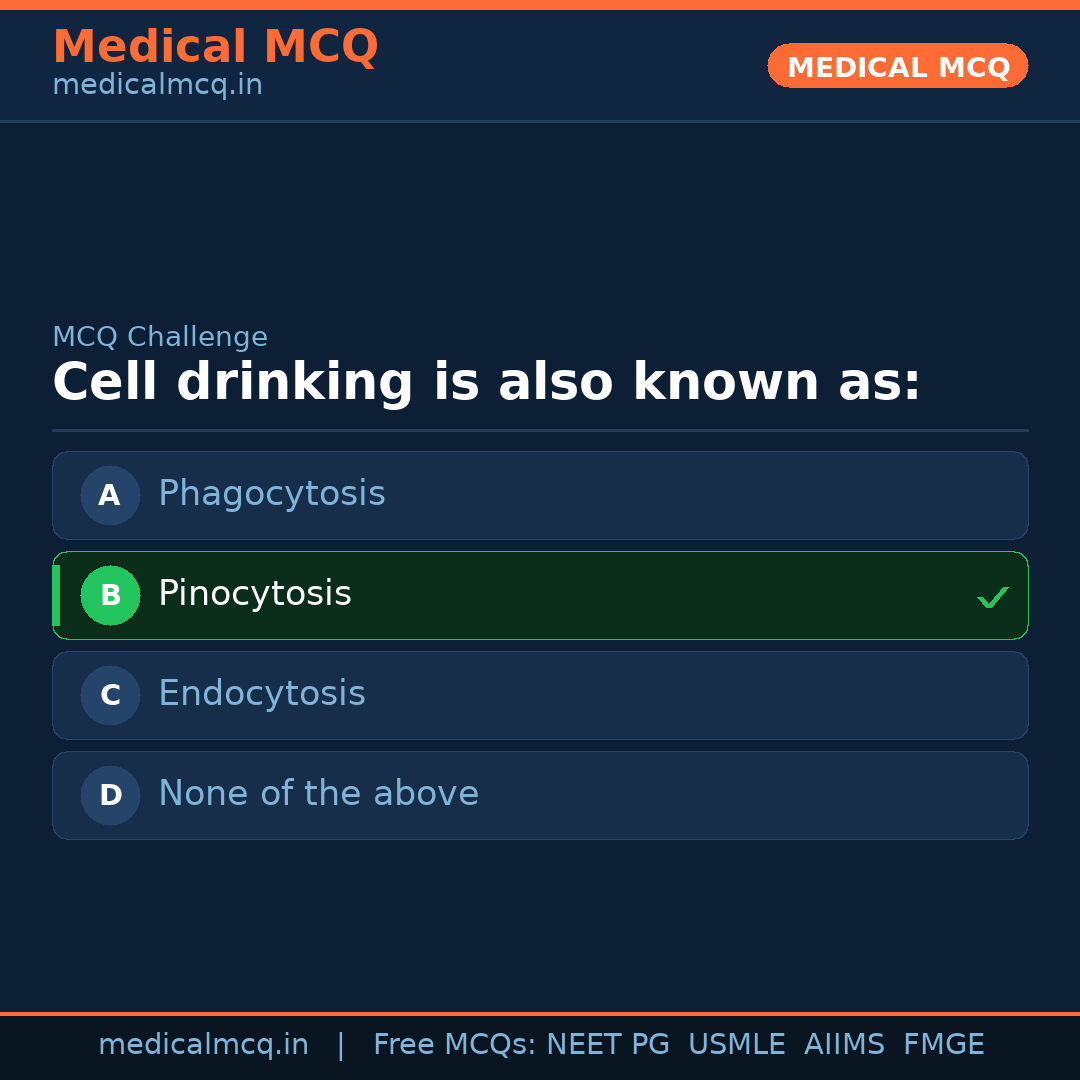Select the Endocytosis answer option
The height and width of the screenshot is (1080, 1080).
click(540, 695)
